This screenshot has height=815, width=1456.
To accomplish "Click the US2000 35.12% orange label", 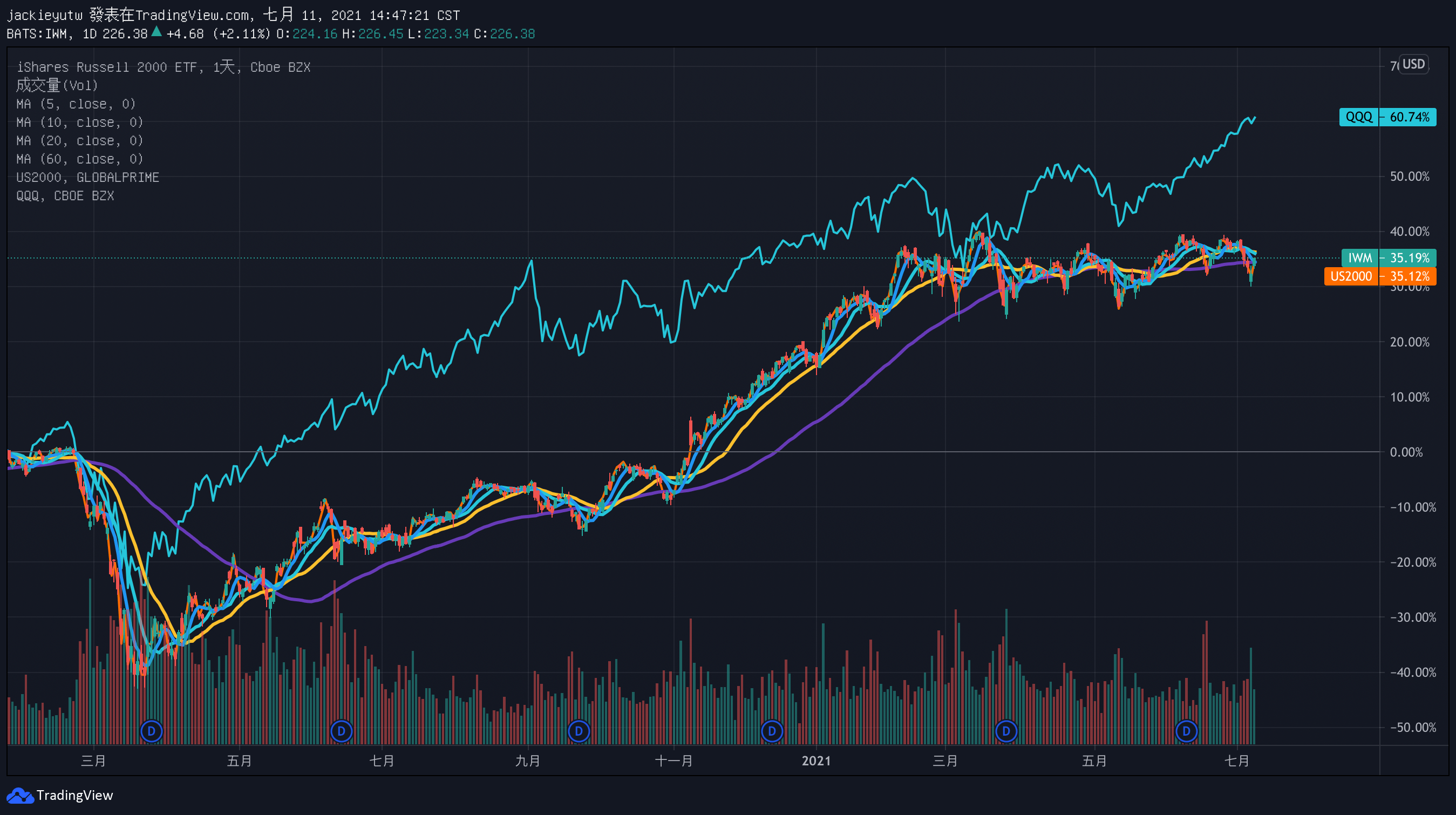I will [1380, 276].
